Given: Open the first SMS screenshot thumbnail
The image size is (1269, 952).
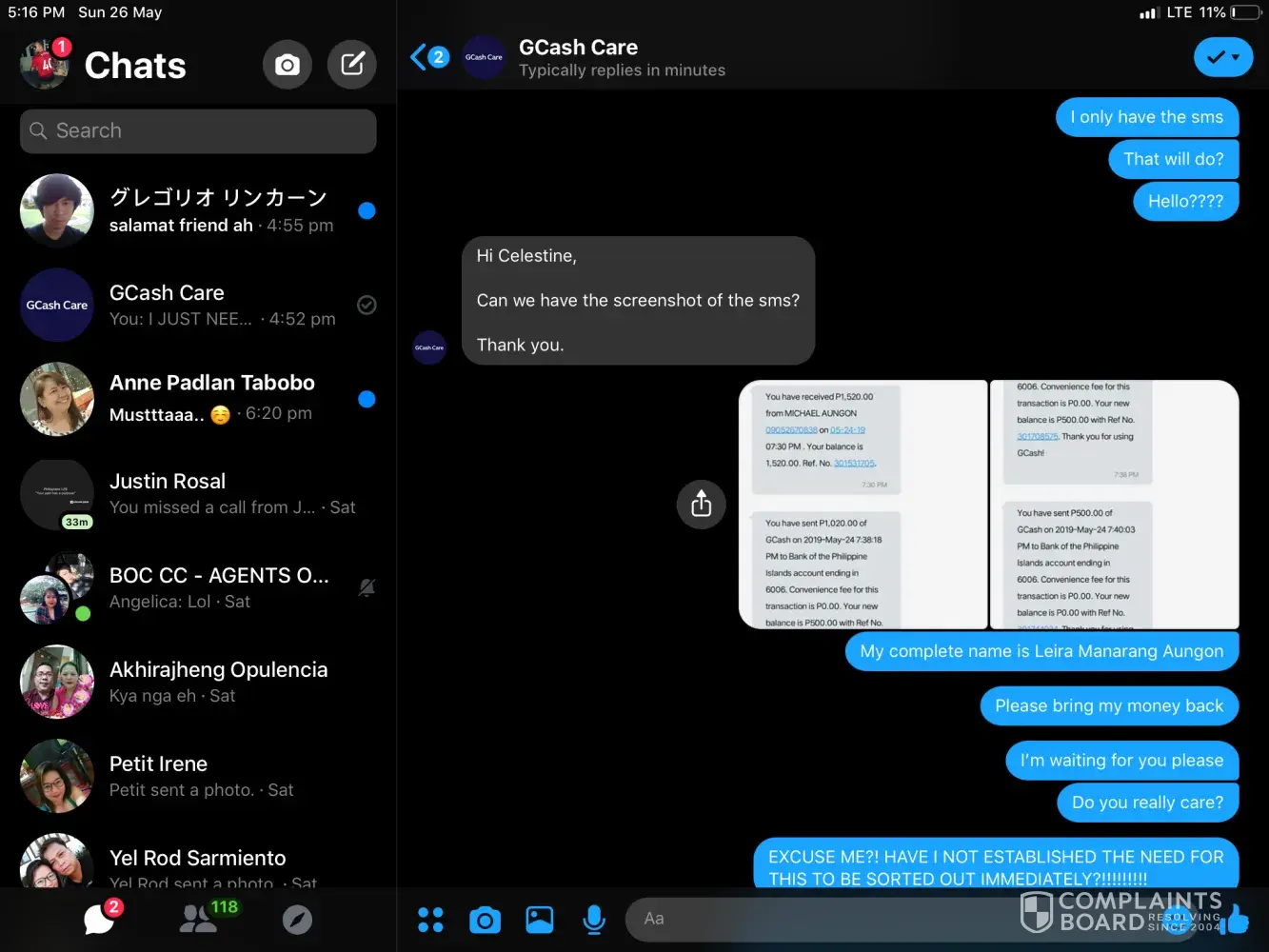Looking at the screenshot, I should tap(863, 505).
